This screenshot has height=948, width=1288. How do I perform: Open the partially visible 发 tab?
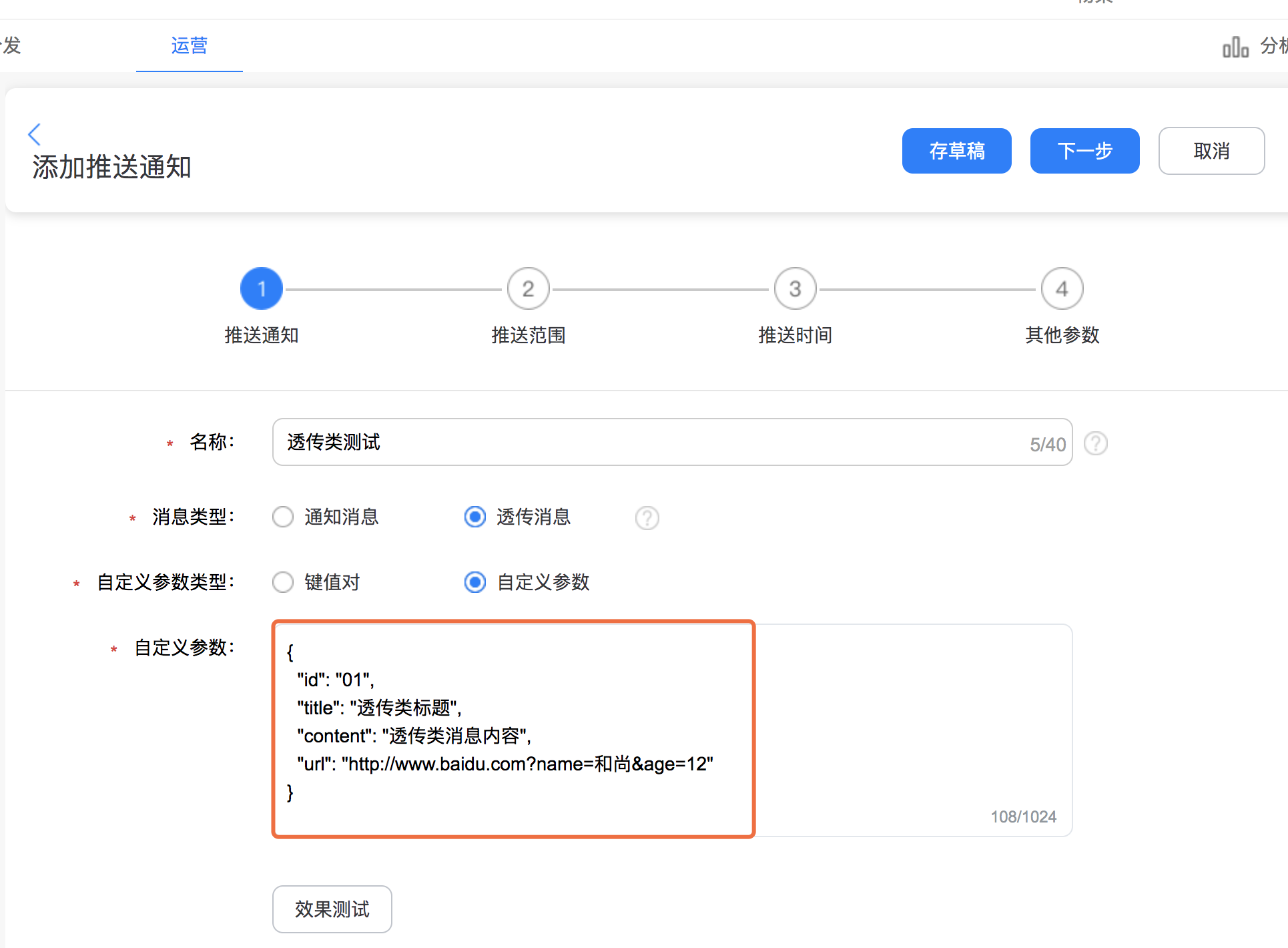click(x=11, y=45)
